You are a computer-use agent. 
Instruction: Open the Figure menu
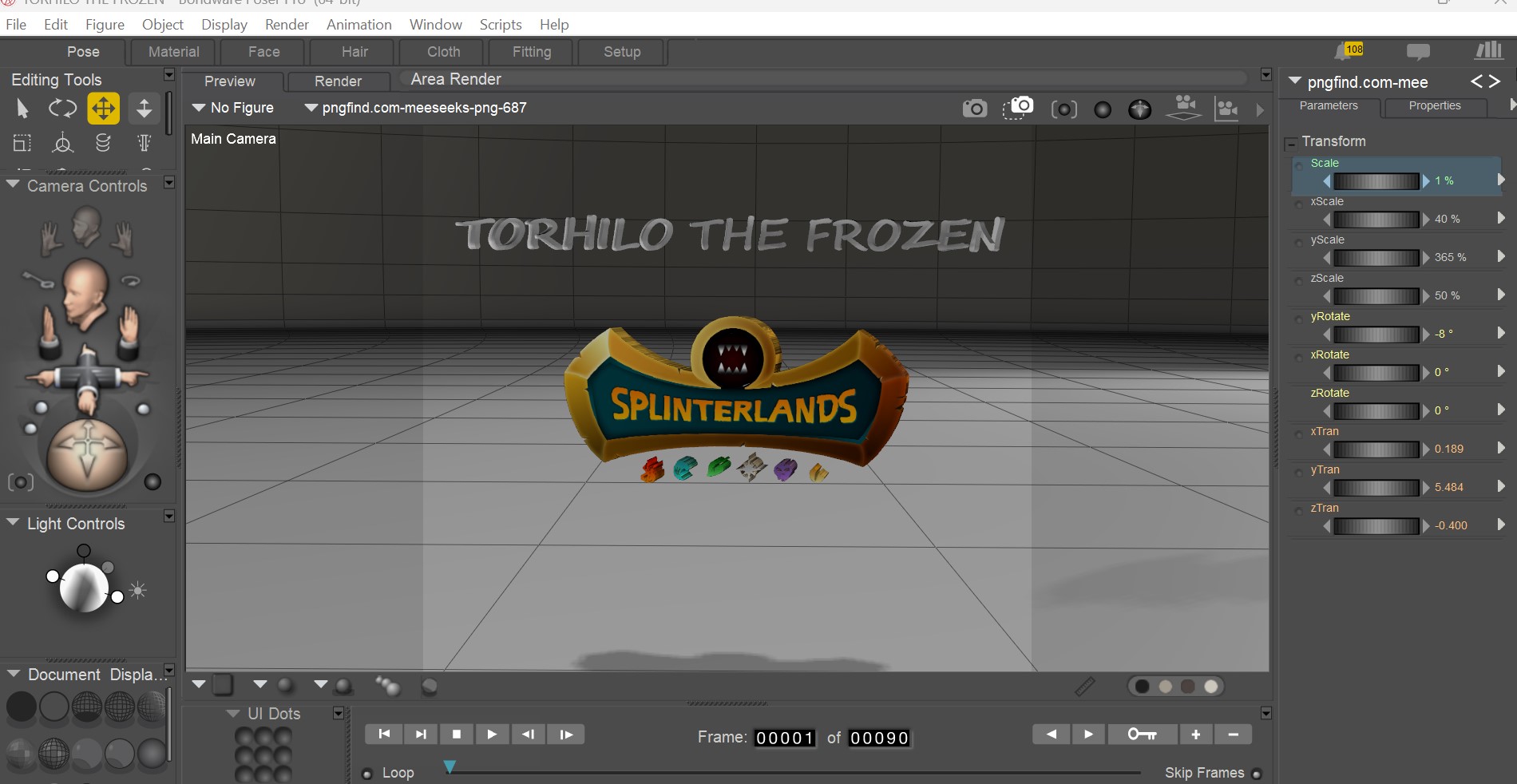tap(105, 25)
